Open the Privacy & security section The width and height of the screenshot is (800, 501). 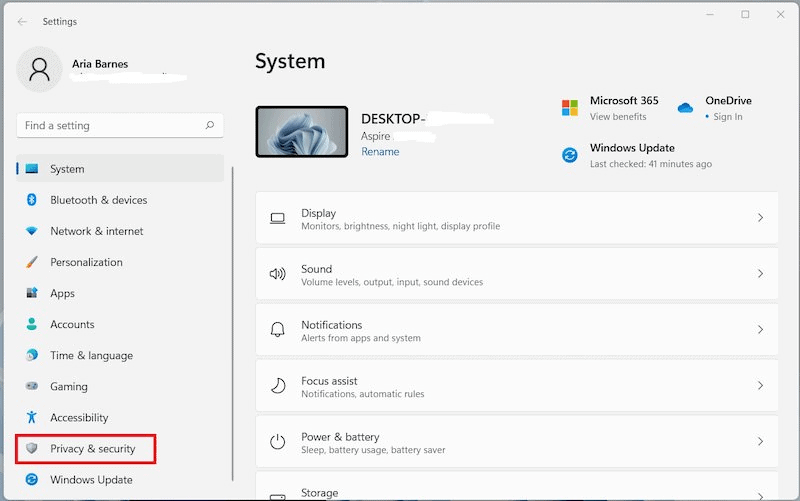pyautogui.click(x=92, y=449)
